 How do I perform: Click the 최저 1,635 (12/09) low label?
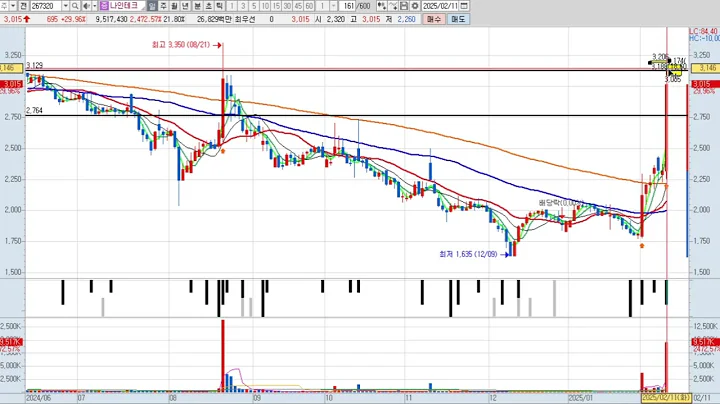[468, 254]
